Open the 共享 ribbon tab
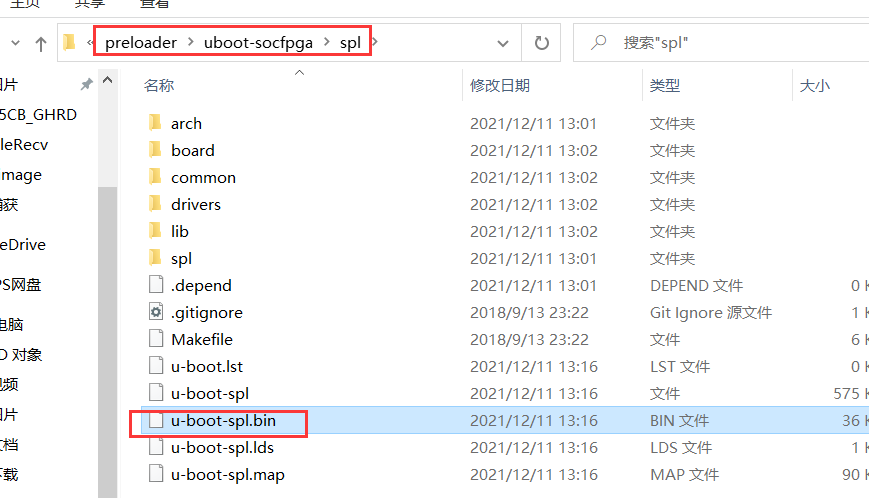The height and width of the screenshot is (498, 869). tap(89, 4)
